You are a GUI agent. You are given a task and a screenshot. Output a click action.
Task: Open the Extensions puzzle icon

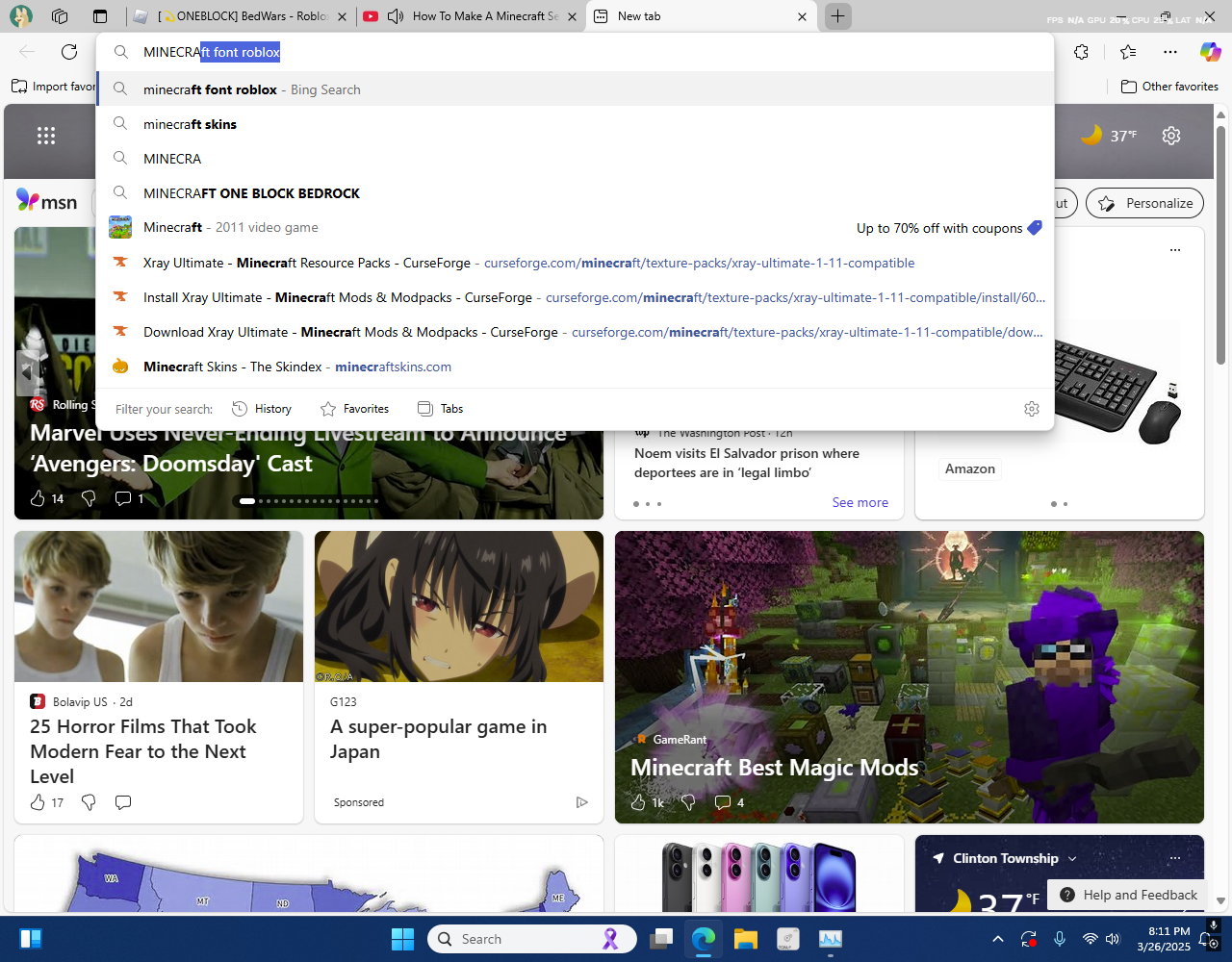(1082, 52)
